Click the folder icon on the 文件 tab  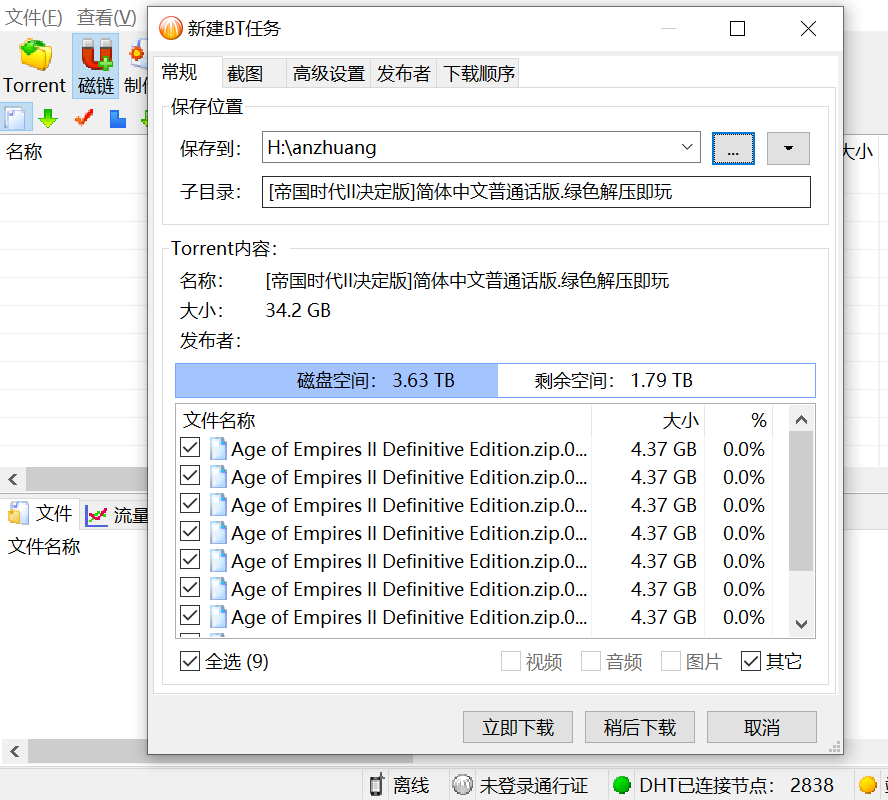(18, 514)
